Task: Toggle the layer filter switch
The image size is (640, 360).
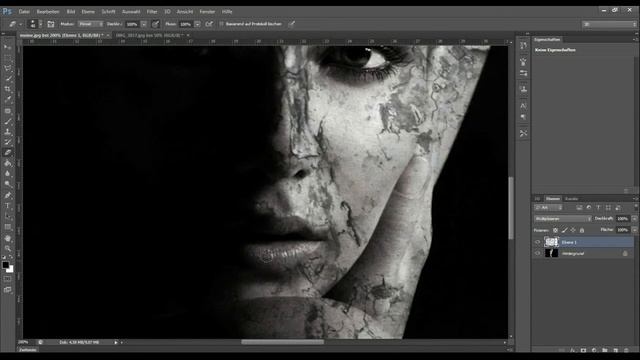Action: pyautogui.click(x=636, y=208)
